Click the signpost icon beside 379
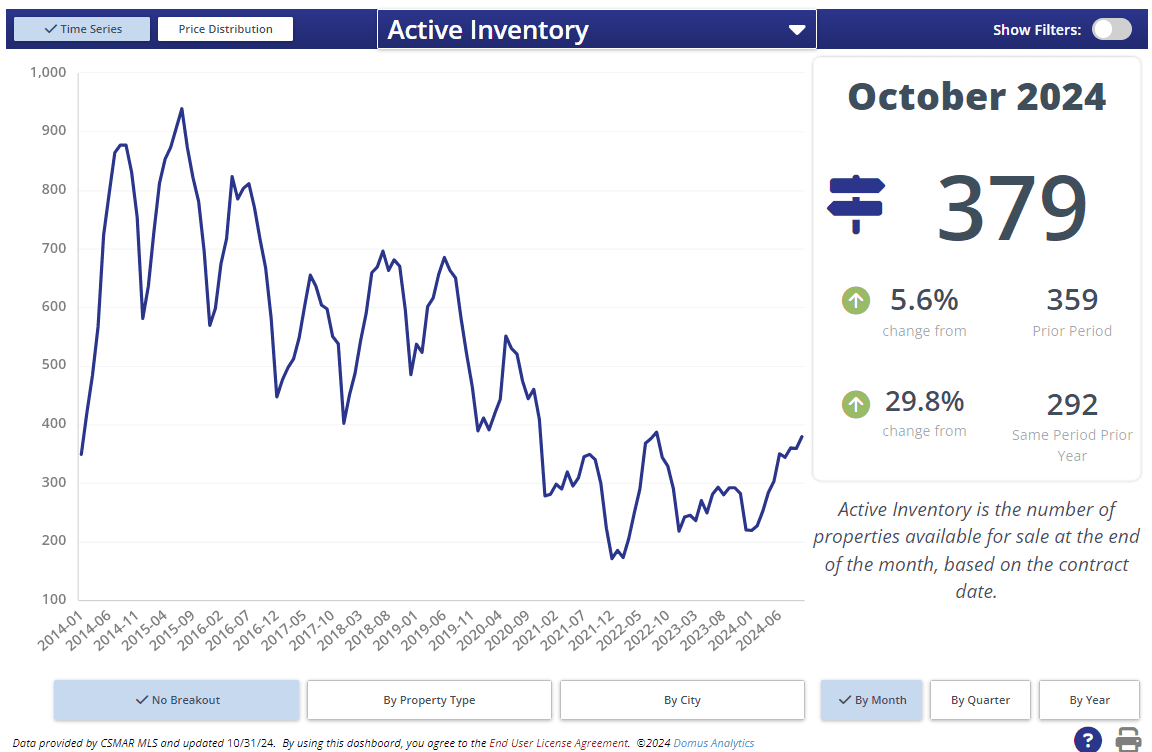Screen dimensions: 1152x752 coord(855,204)
